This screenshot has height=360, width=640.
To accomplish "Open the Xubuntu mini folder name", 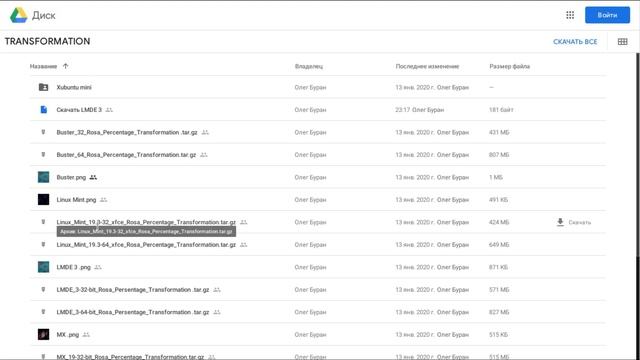I will click(74, 87).
